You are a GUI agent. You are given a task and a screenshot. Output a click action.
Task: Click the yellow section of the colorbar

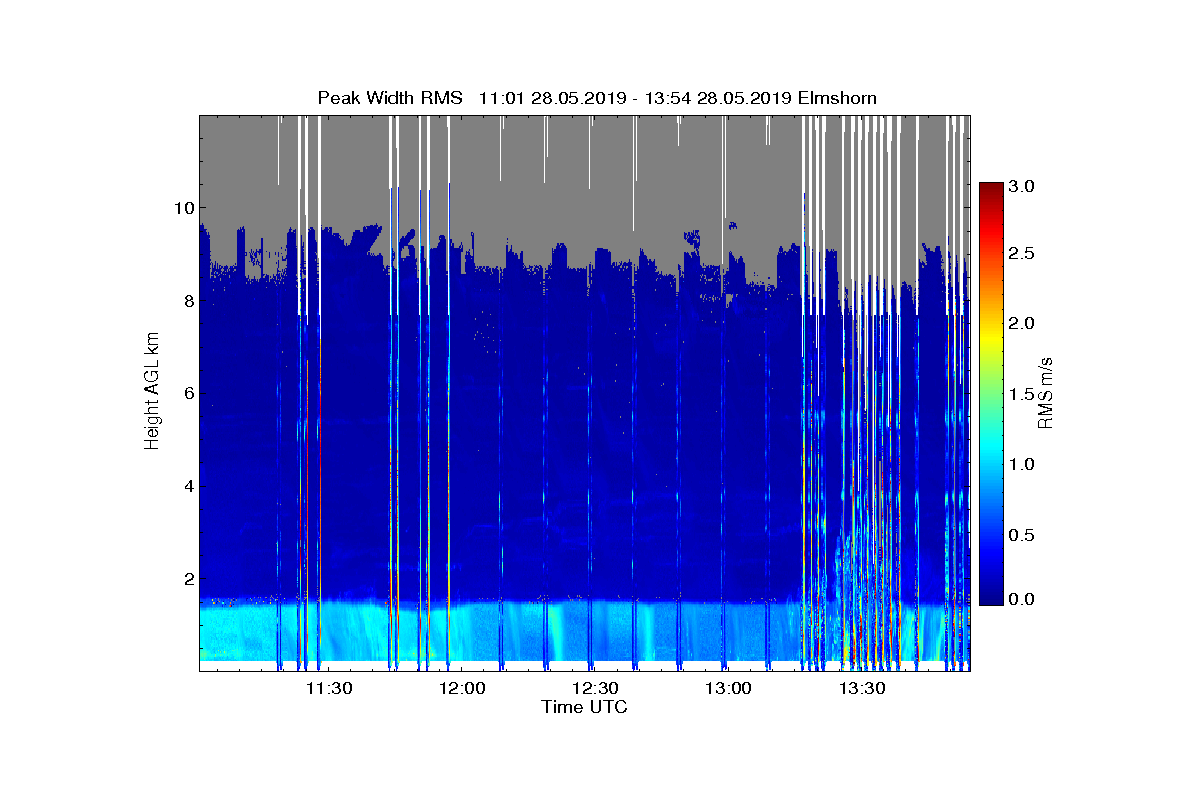(x=991, y=336)
